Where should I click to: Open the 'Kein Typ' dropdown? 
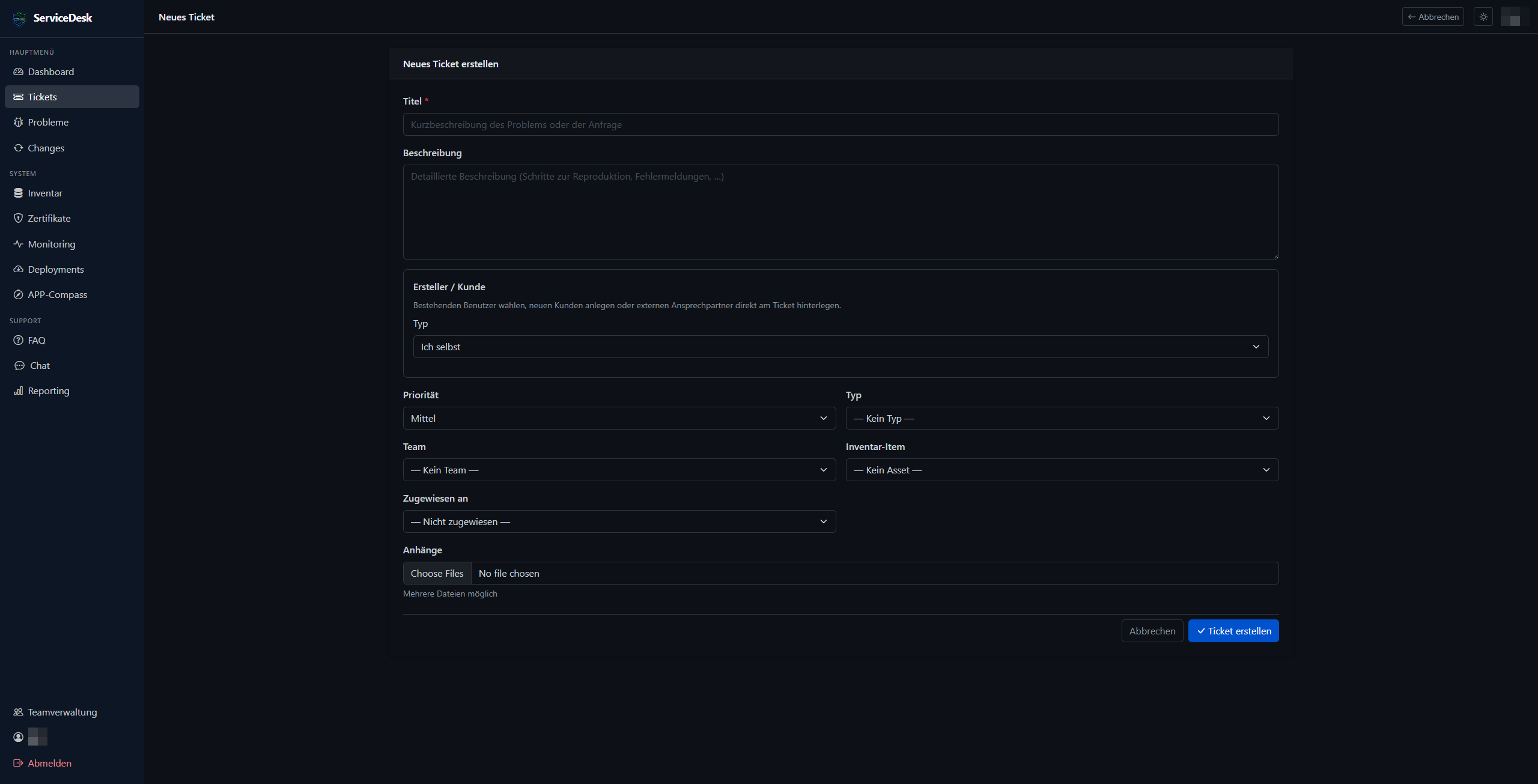[x=1062, y=418]
